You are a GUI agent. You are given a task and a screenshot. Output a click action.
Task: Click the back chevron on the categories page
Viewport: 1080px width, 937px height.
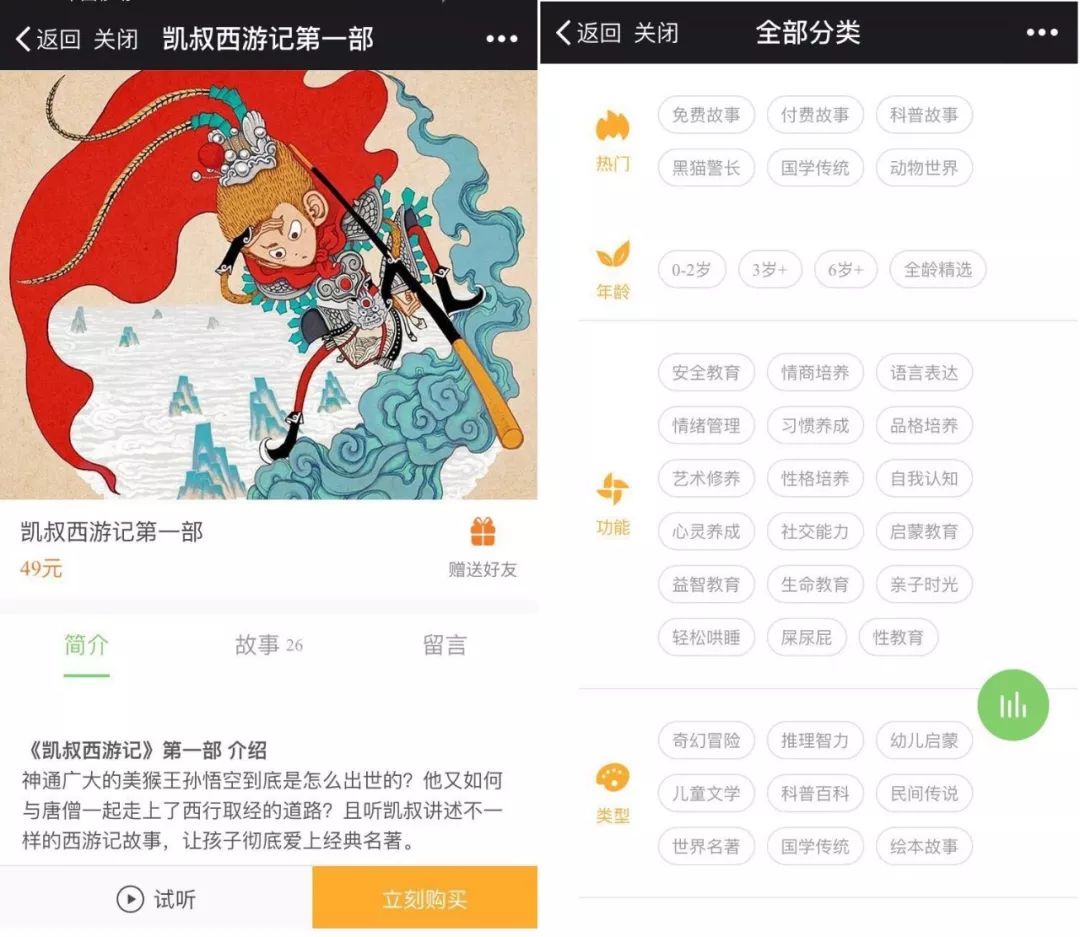tap(563, 32)
